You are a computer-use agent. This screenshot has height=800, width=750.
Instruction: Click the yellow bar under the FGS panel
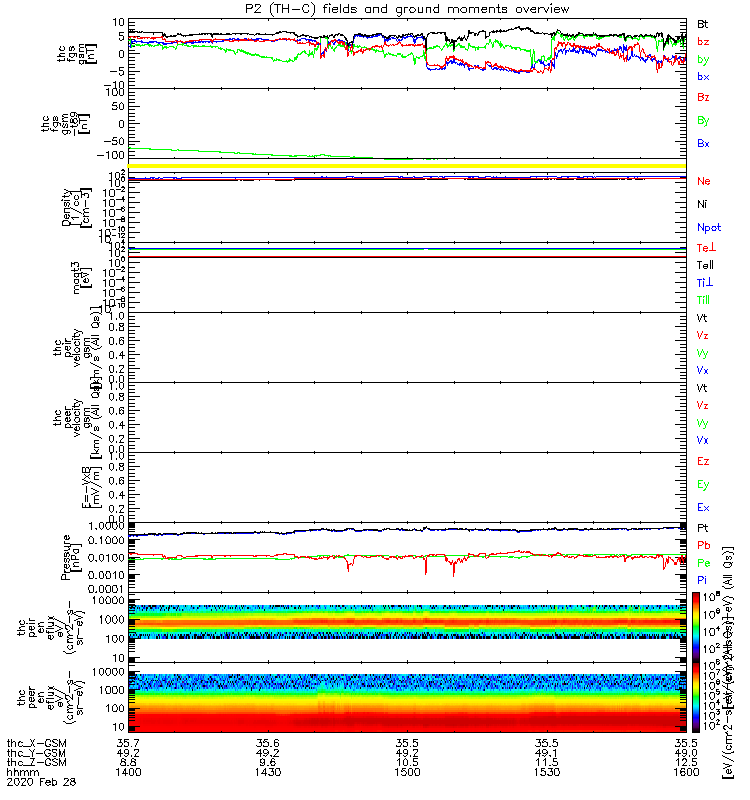(407, 166)
